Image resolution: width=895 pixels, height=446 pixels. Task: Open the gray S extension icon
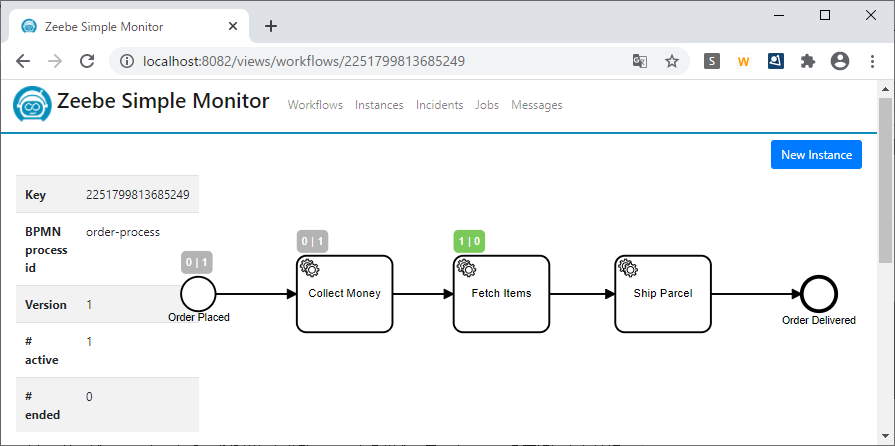[x=712, y=61]
